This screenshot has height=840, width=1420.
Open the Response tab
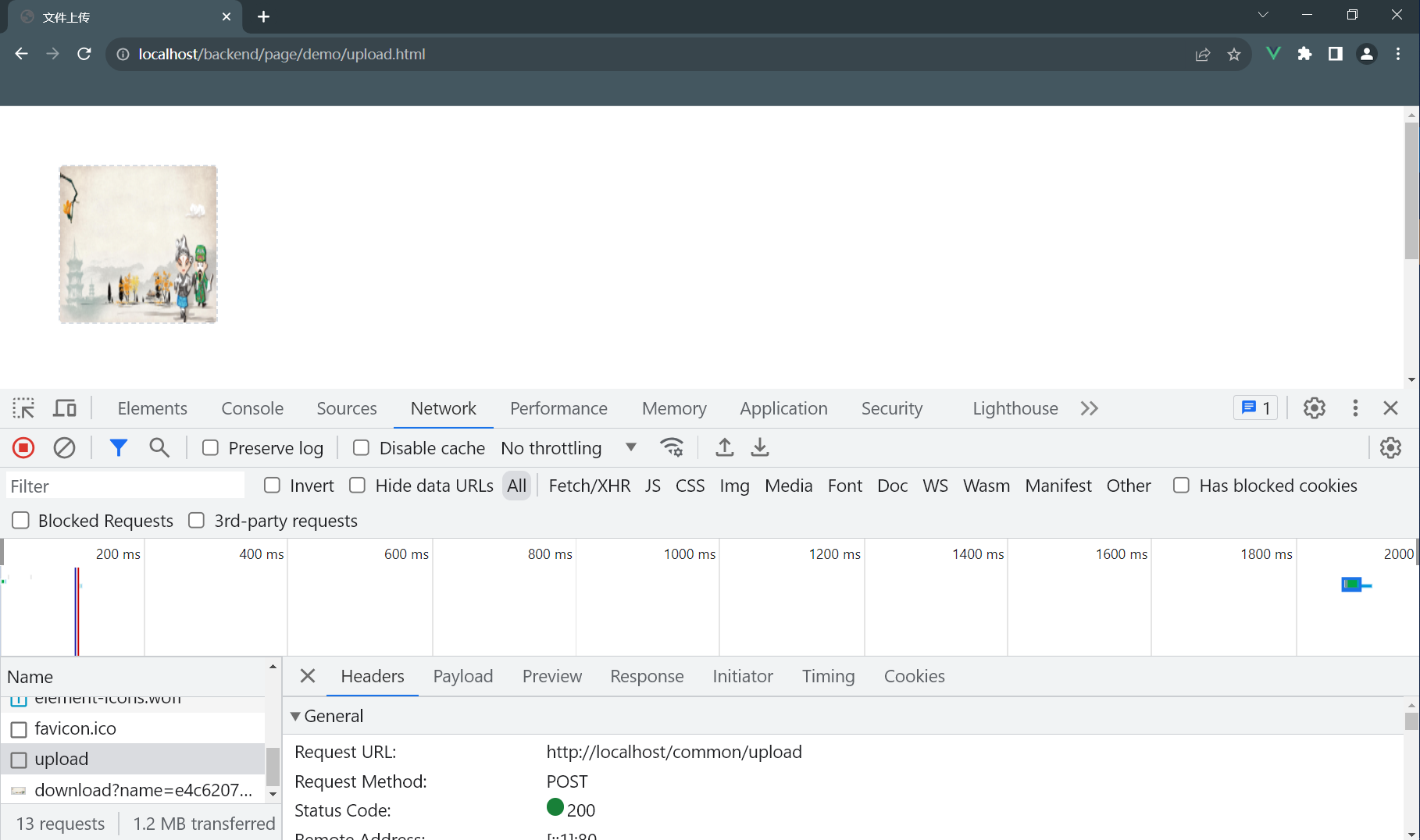click(647, 676)
